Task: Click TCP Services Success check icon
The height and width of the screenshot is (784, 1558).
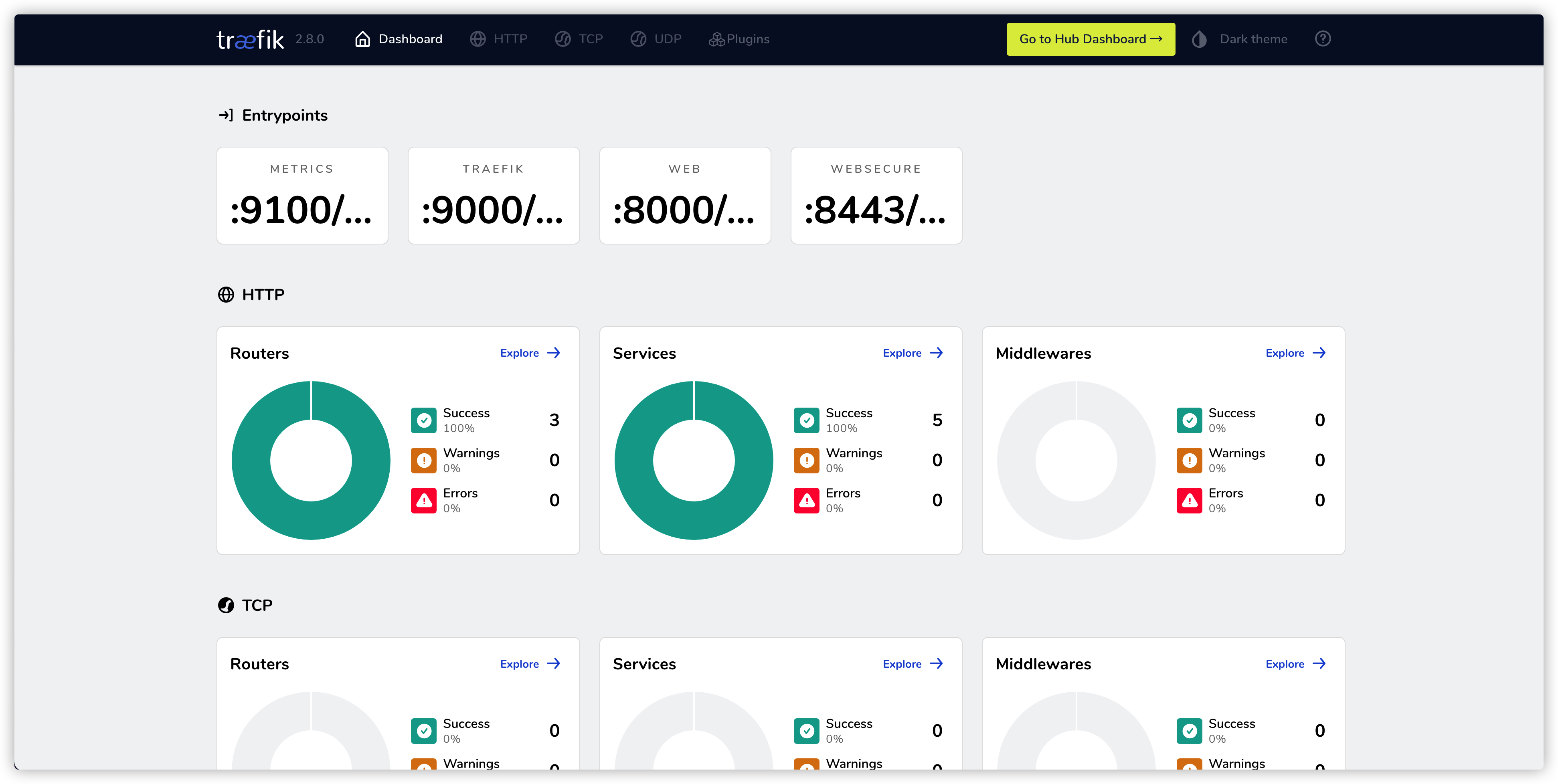Action: [807, 731]
